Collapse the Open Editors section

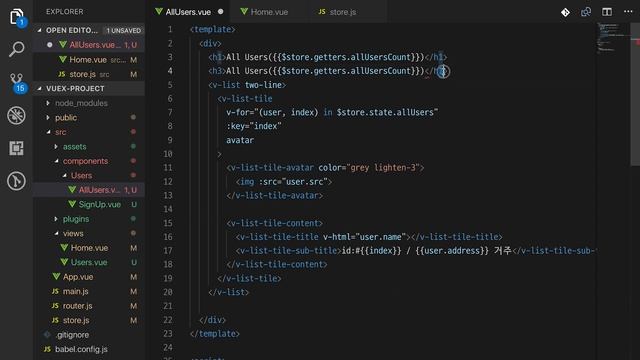point(40,30)
